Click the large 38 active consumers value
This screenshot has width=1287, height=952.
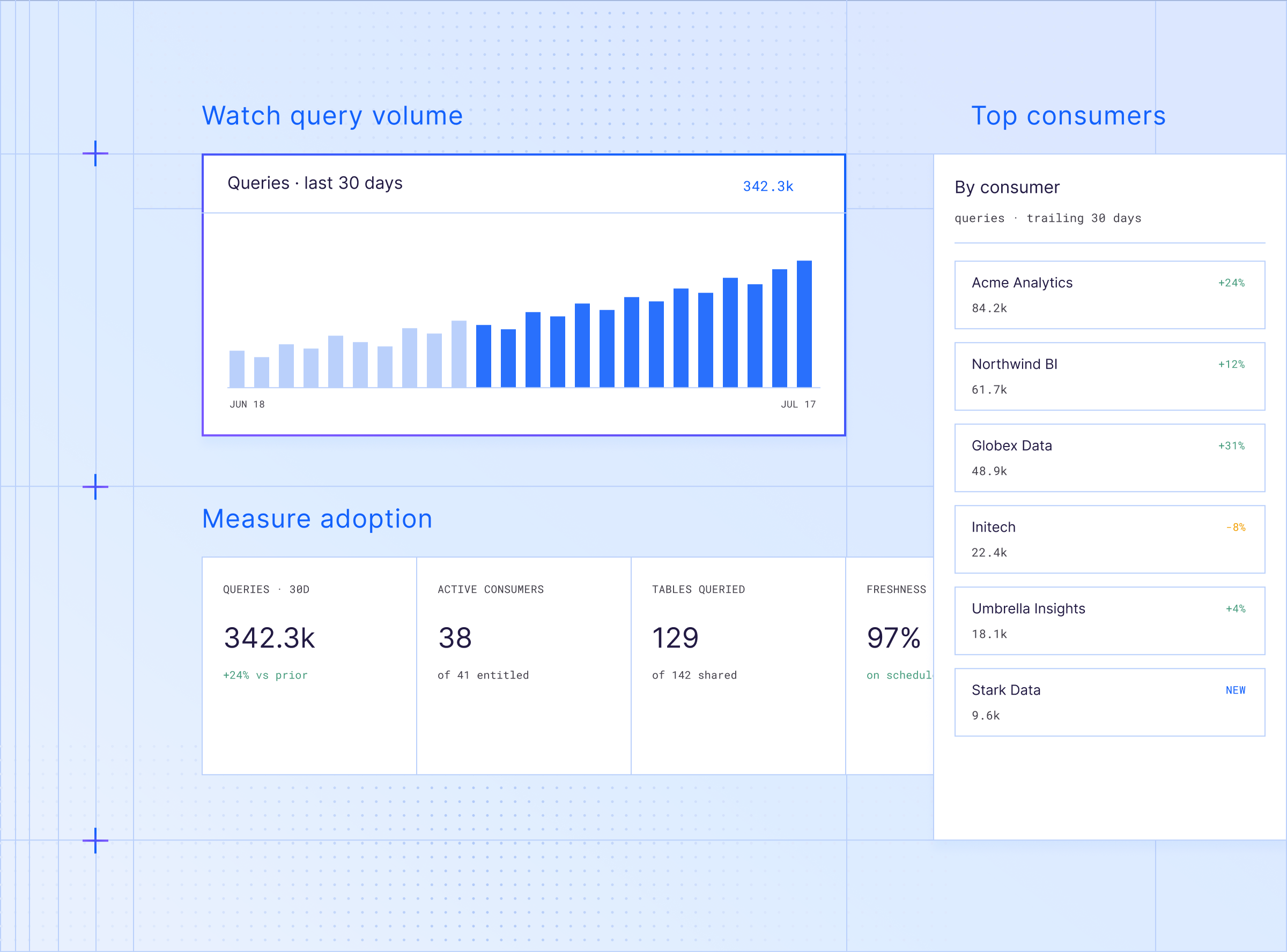(x=455, y=638)
